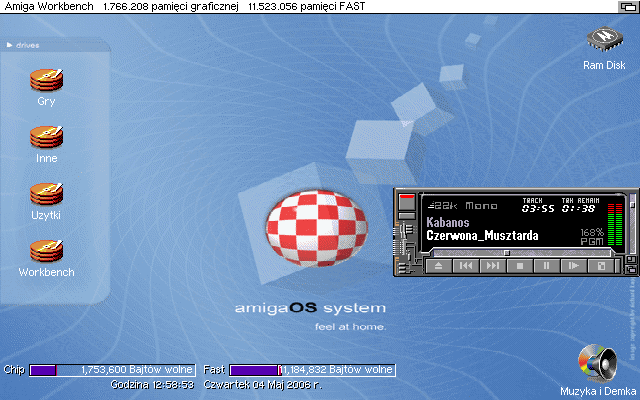
Task: Click the song position slider in player
Action: tap(520, 253)
